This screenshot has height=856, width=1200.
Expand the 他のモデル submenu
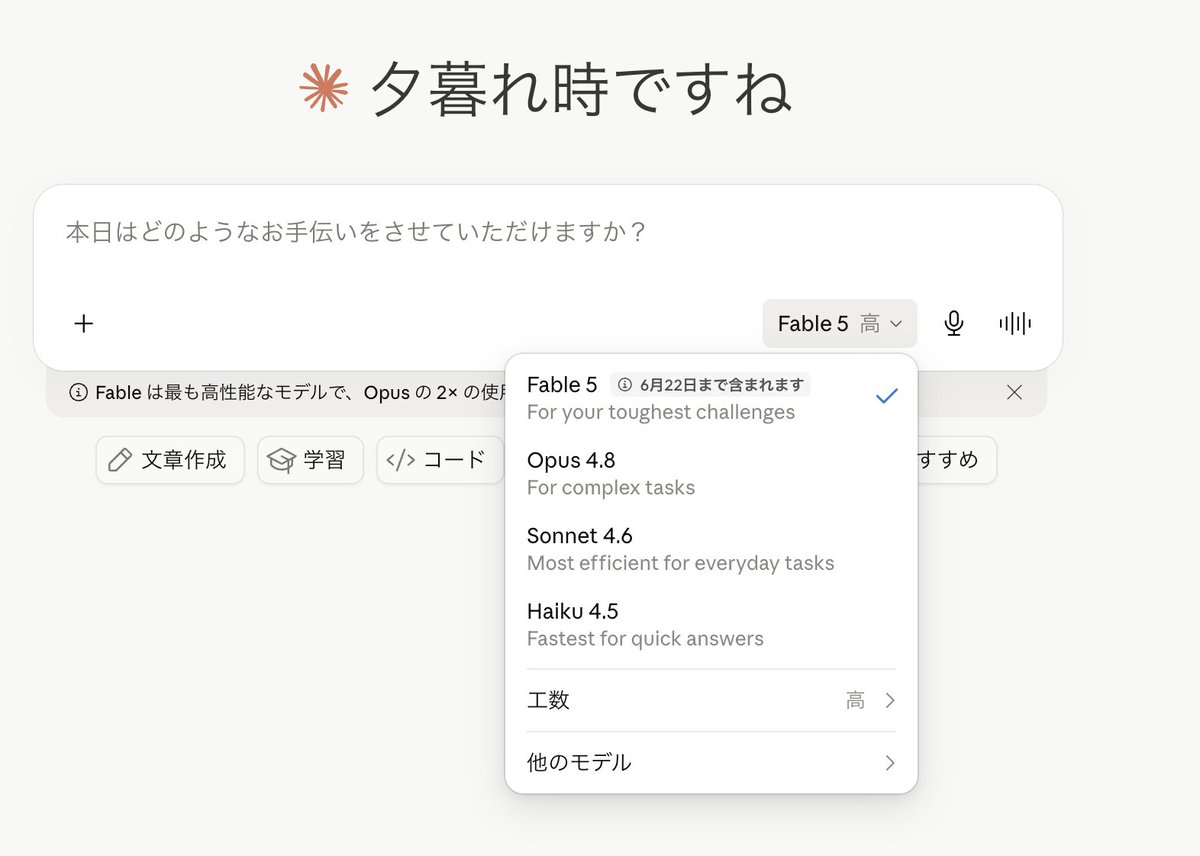(x=711, y=763)
